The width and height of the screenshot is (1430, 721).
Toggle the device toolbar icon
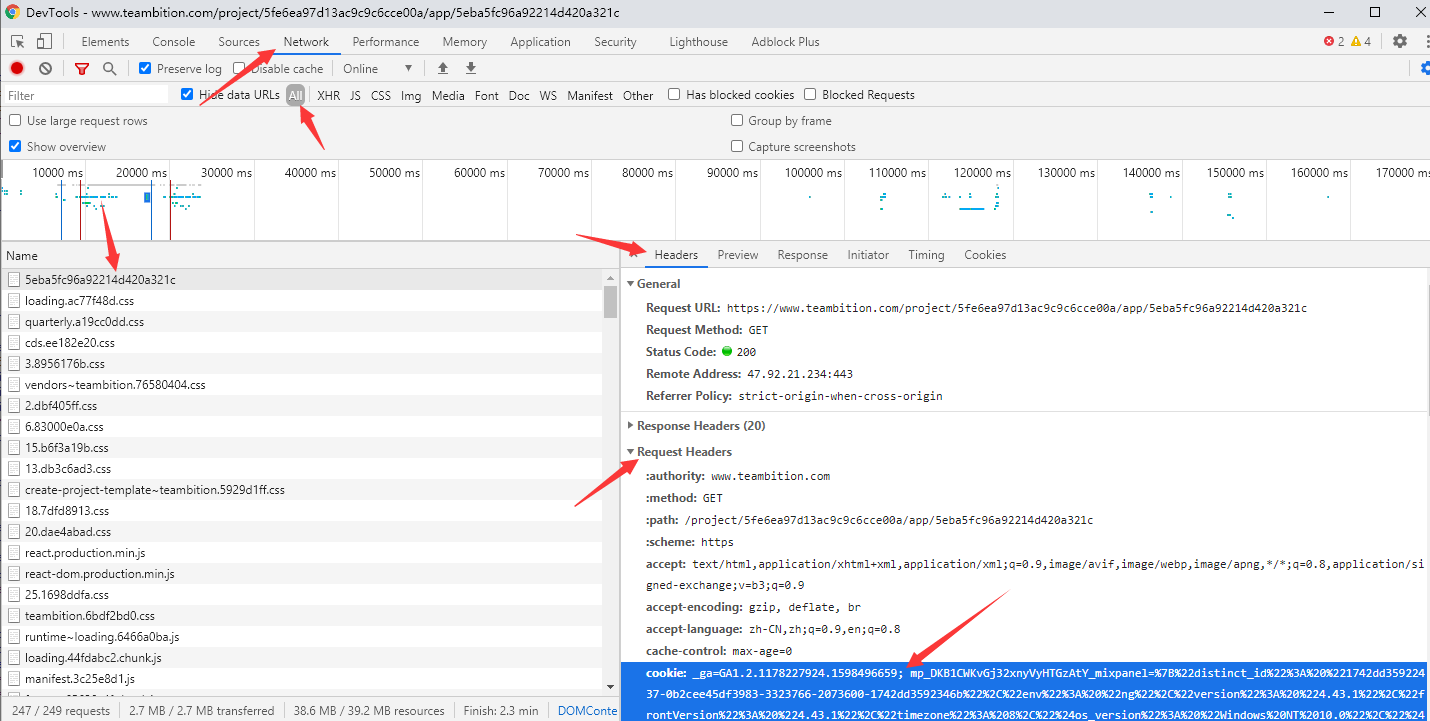[x=44, y=42]
